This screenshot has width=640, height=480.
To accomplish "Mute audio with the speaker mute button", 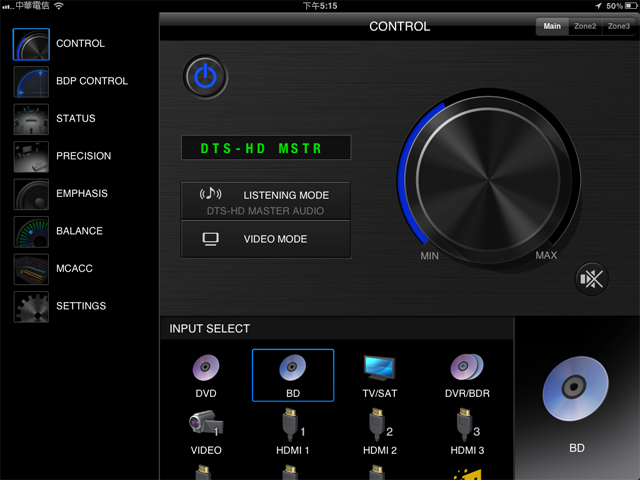I will 591,279.
